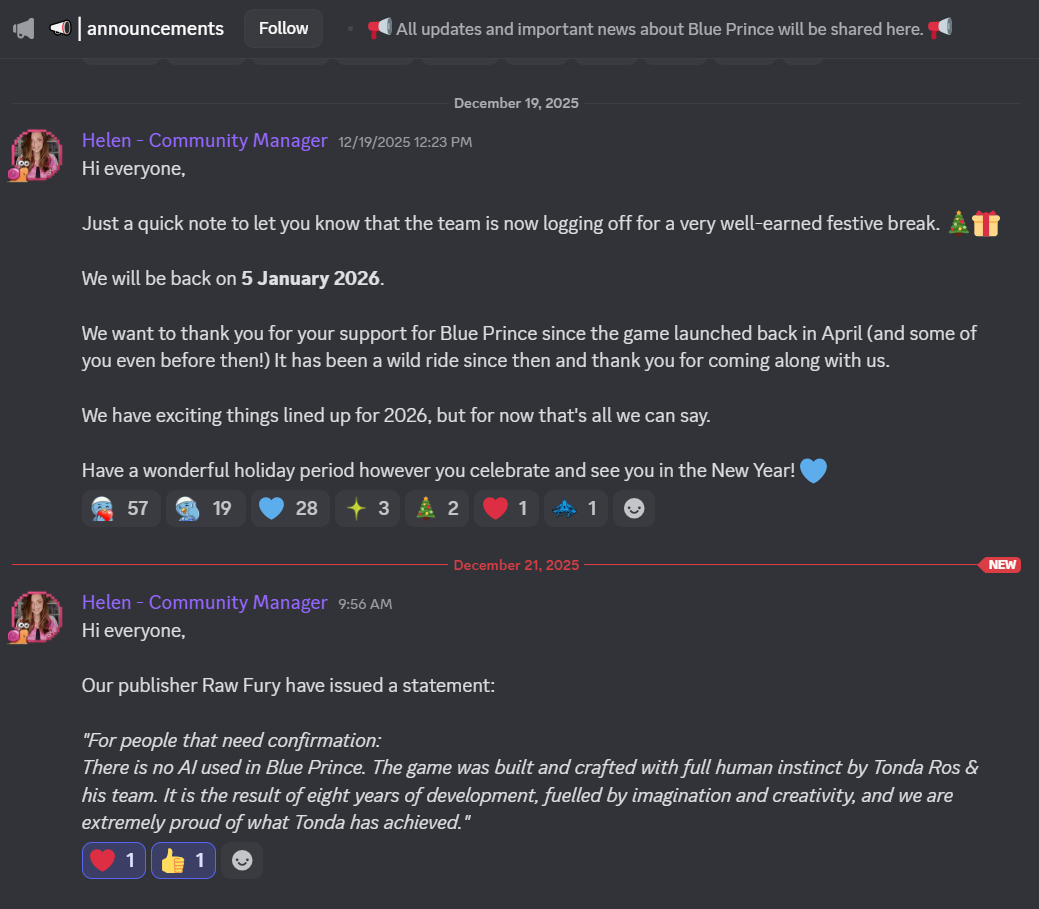The height and width of the screenshot is (909, 1039).
Task: Click the blue pixel-art reaction with 1 vote
Action: [x=575, y=508]
